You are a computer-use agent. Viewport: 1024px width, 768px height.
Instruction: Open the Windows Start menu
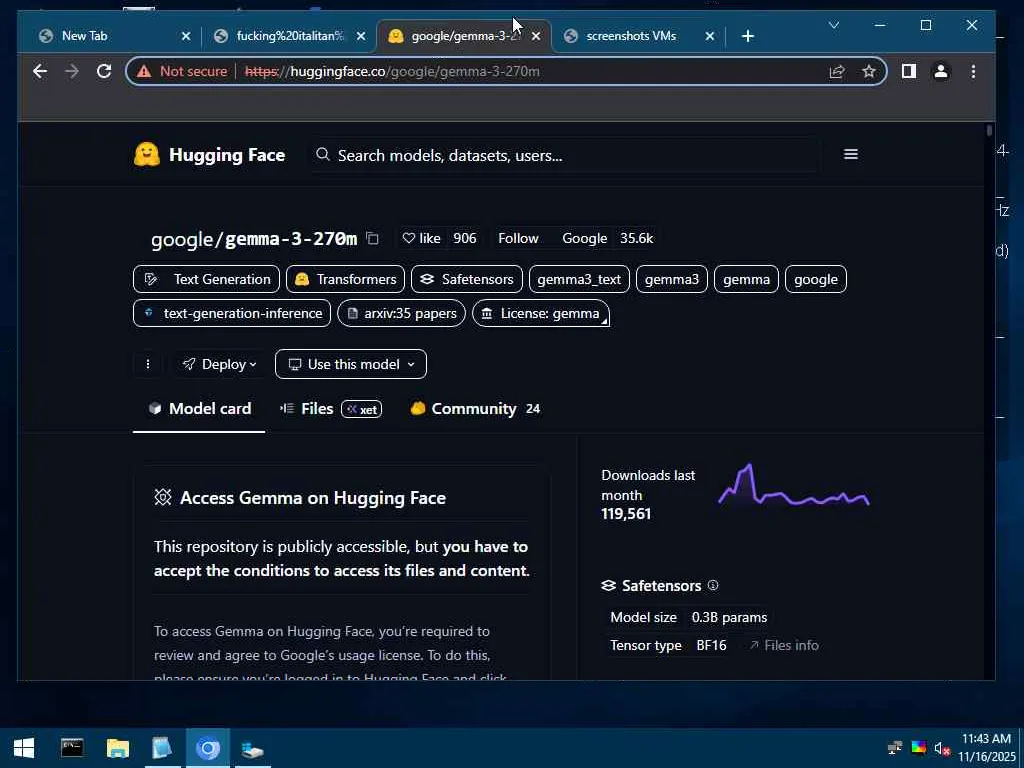coord(24,748)
